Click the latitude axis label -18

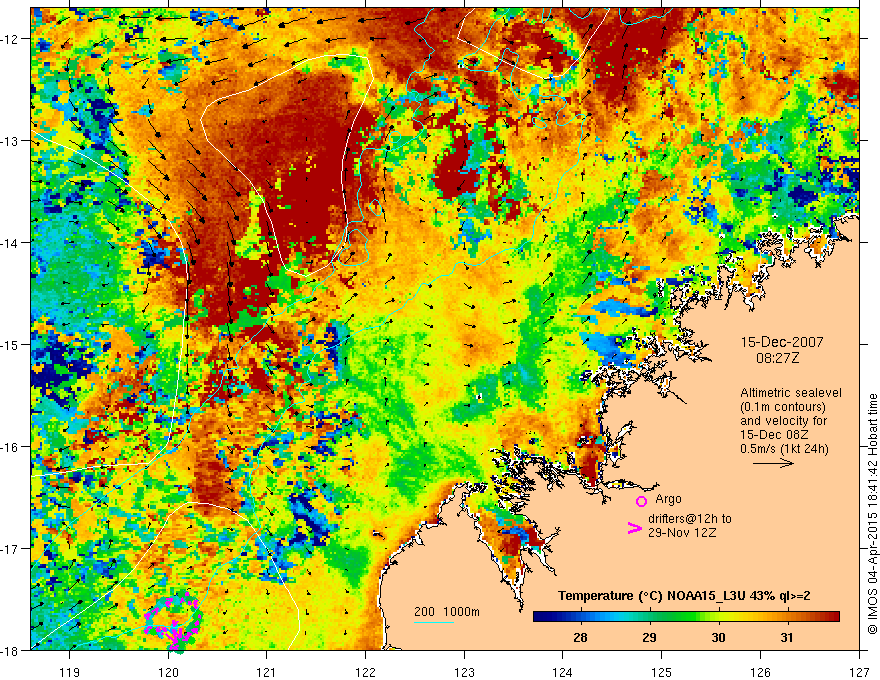click(x=10, y=650)
